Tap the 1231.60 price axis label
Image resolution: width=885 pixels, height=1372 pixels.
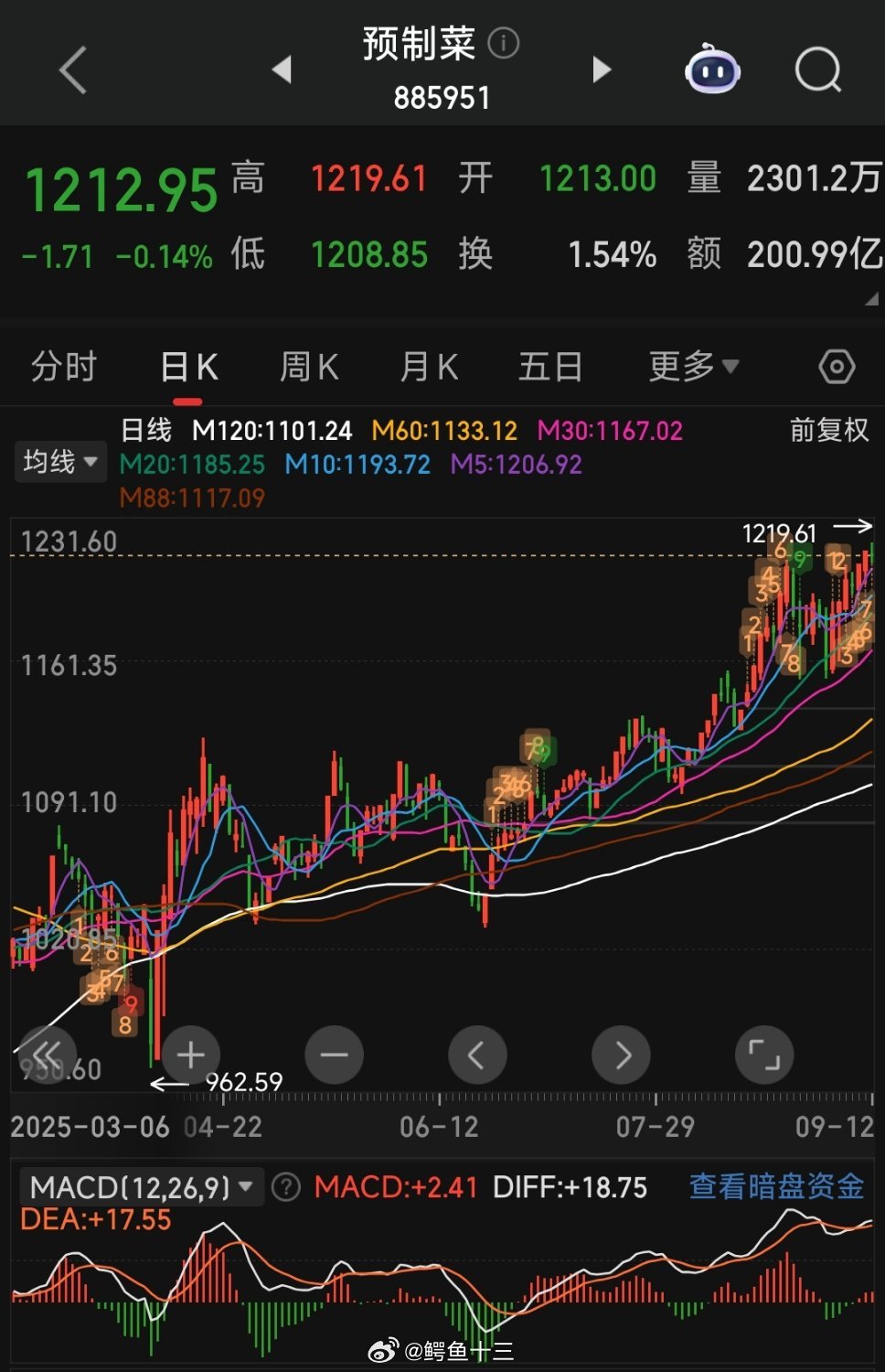(x=69, y=541)
